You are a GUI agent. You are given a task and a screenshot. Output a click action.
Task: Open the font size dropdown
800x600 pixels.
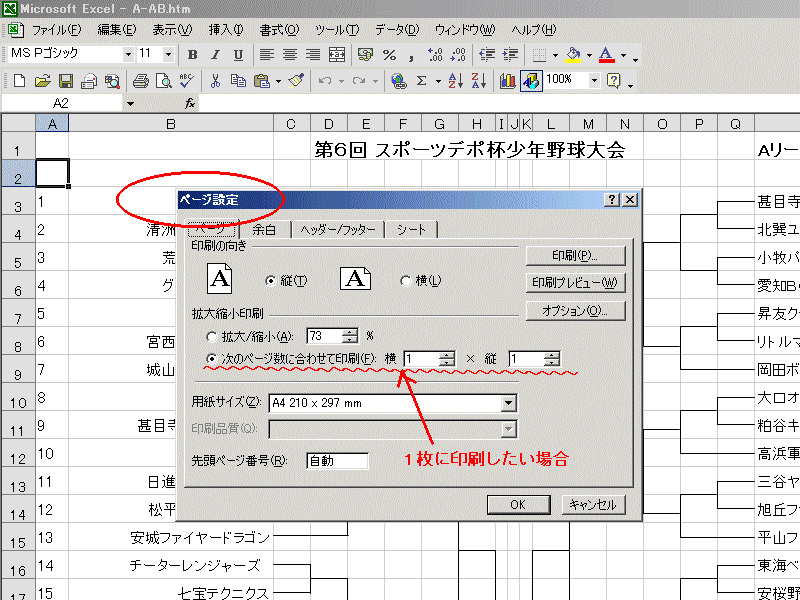[x=168, y=54]
